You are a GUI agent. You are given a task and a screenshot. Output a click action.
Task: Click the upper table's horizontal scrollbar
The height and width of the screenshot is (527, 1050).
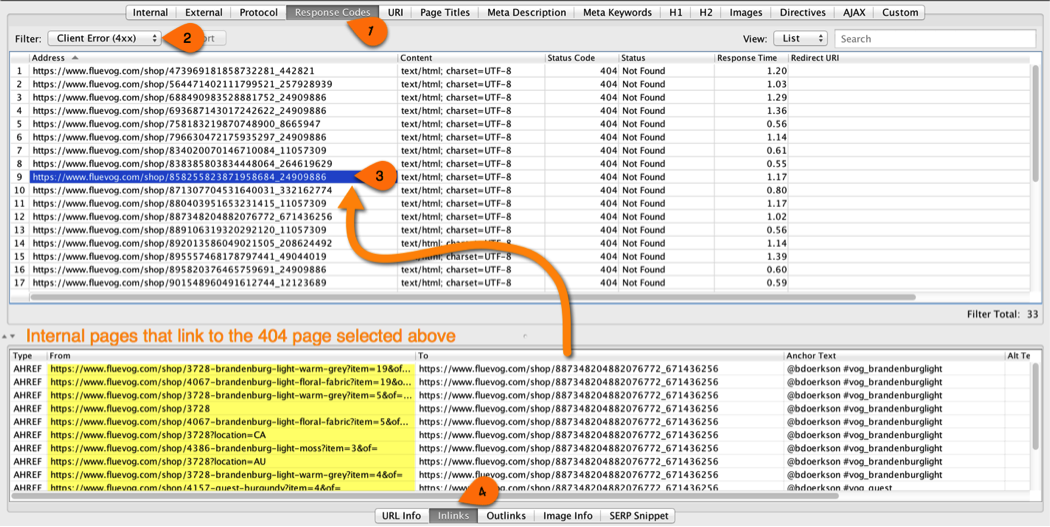472,297
